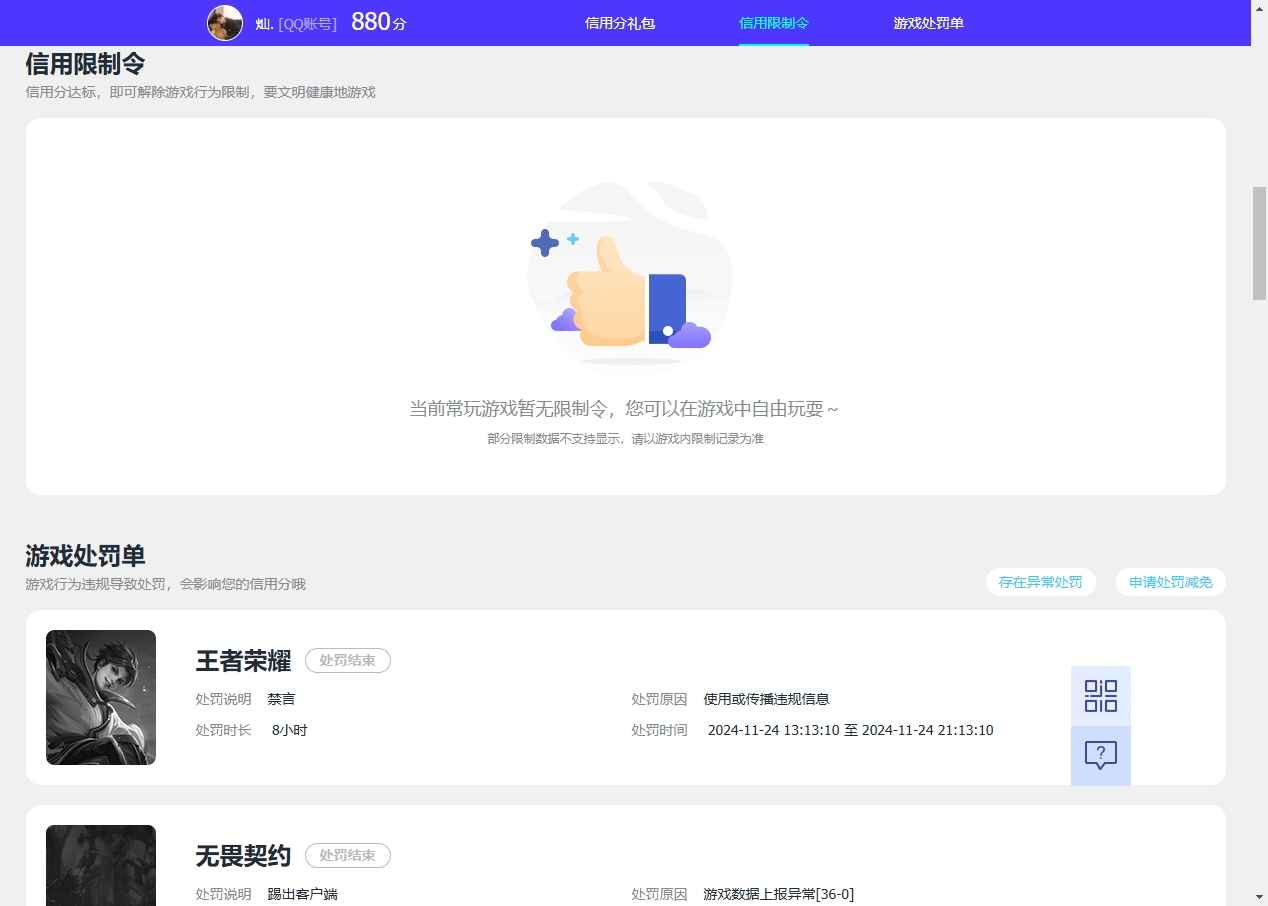The width and height of the screenshot is (1268, 906).
Task: Click the vertical scrollbar thumb
Action: [1259, 243]
